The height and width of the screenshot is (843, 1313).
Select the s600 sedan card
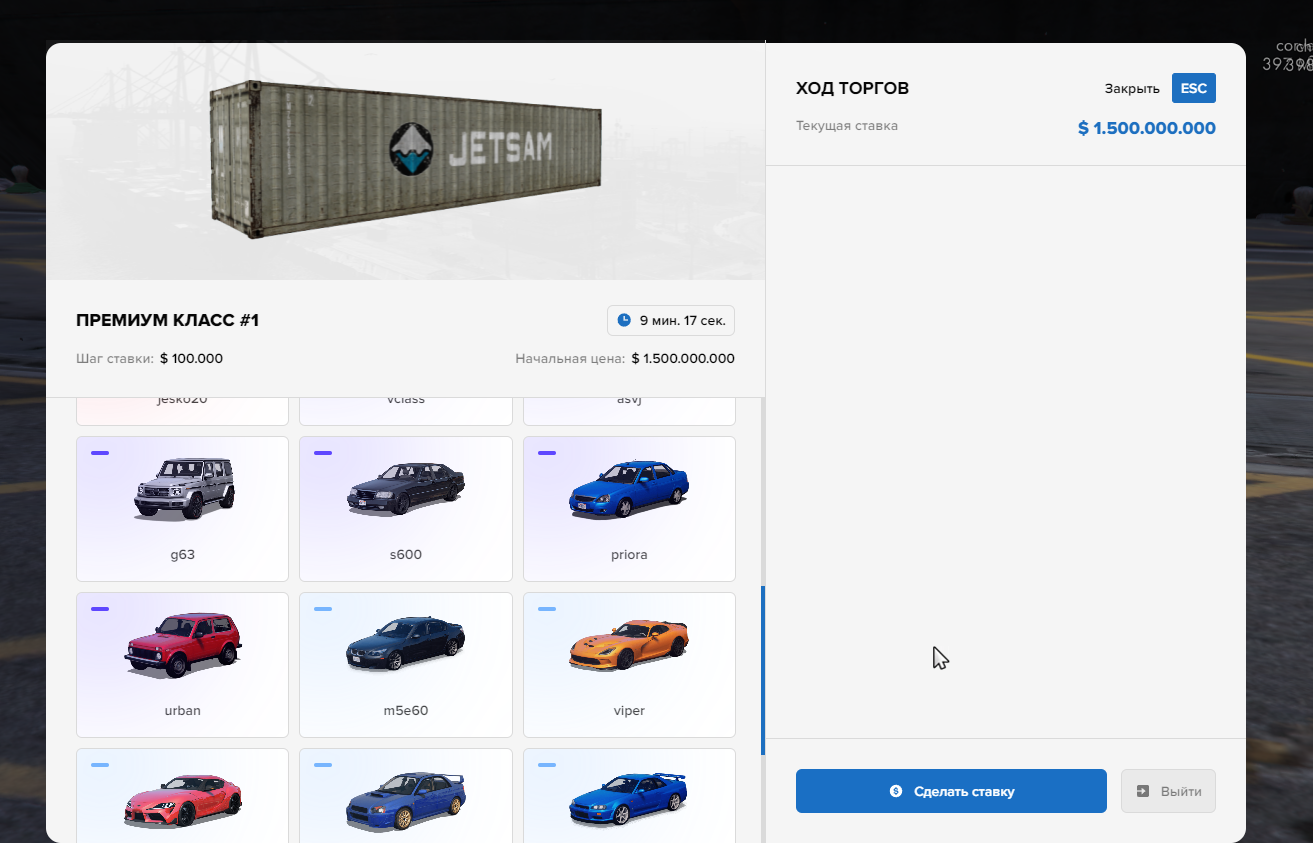tap(406, 509)
